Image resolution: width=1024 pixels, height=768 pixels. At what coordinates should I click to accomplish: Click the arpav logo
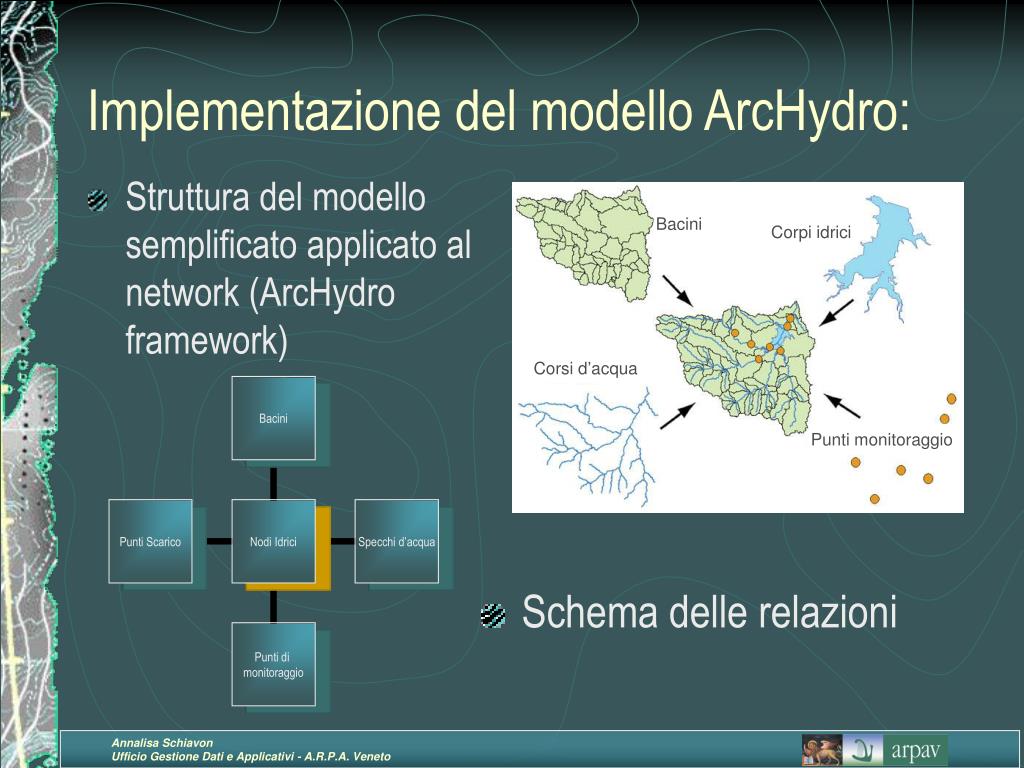pyautogui.click(x=916, y=750)
